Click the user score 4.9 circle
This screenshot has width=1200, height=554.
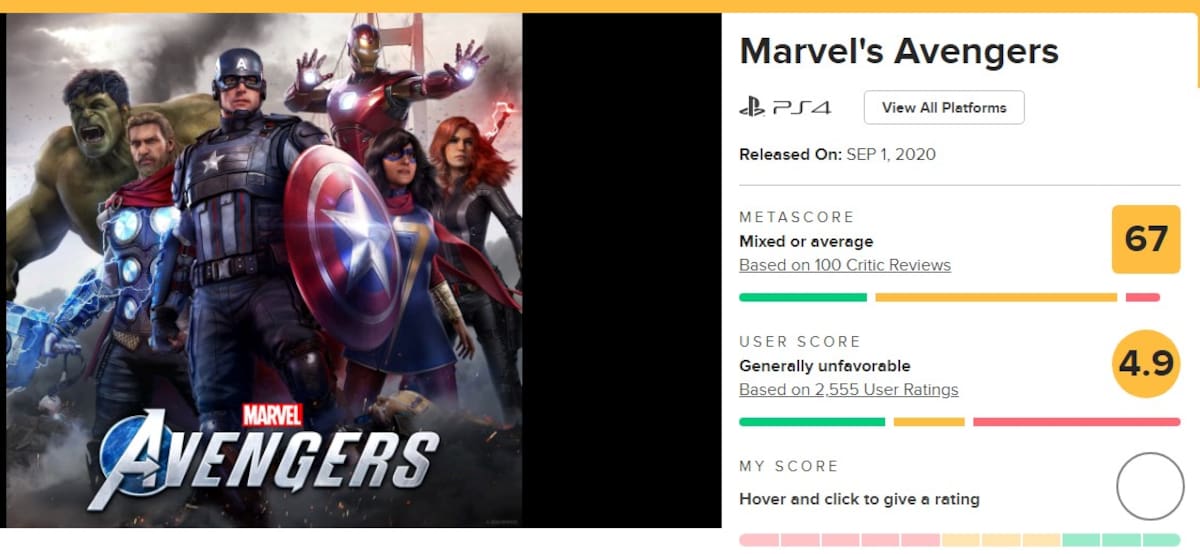1146,363
